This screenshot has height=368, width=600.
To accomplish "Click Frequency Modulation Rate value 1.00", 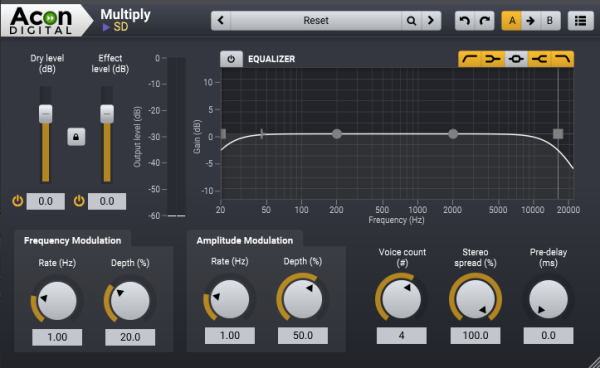I will pos(57,337).
